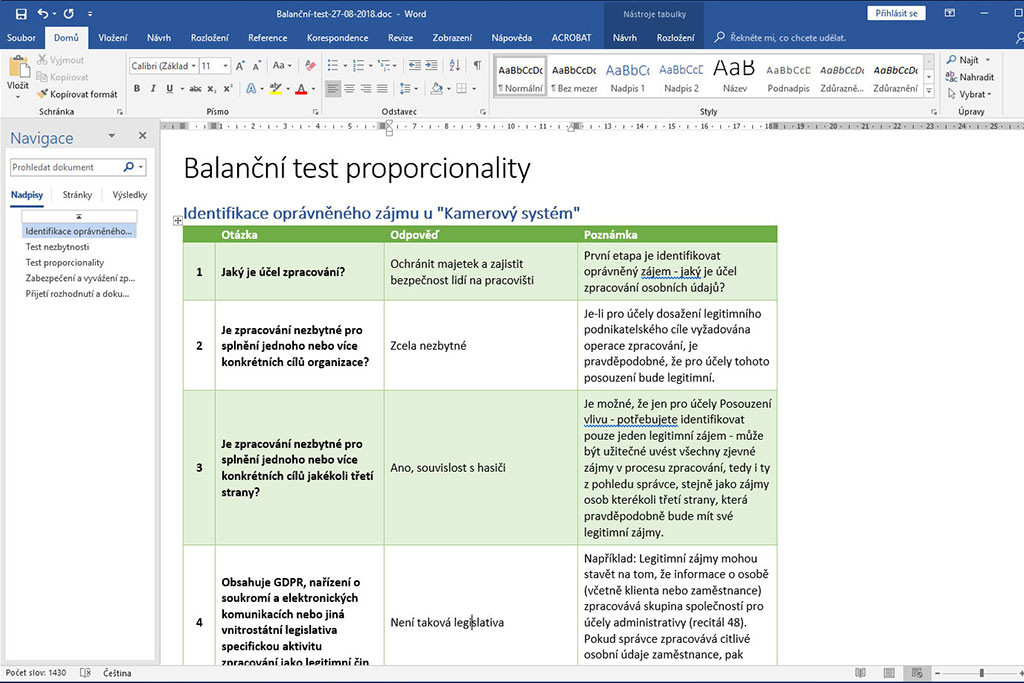Apply superscript formatting
Image resolution: width=1024 pixels, height=683 pixels.
pos(228,89)
